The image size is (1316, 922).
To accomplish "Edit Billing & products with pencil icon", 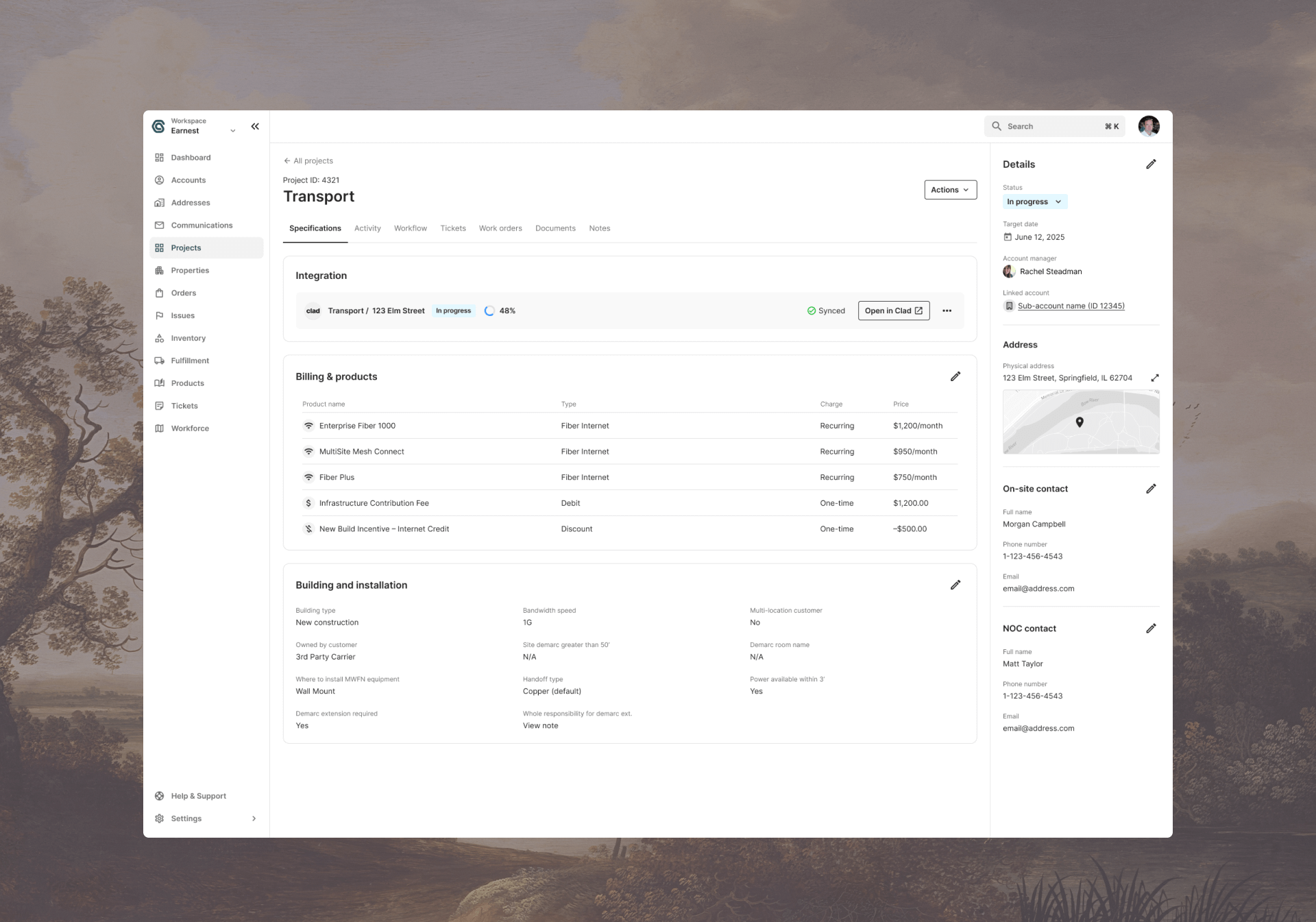I will 955,376.
